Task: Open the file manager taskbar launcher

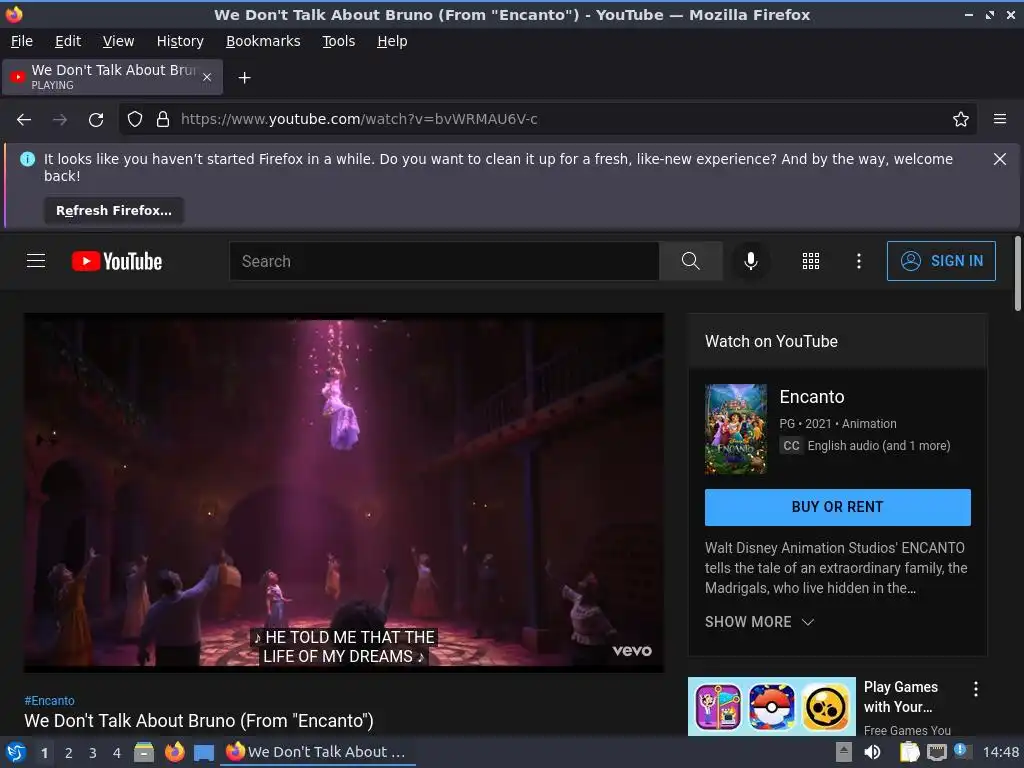Action: [x=144, y=752]
